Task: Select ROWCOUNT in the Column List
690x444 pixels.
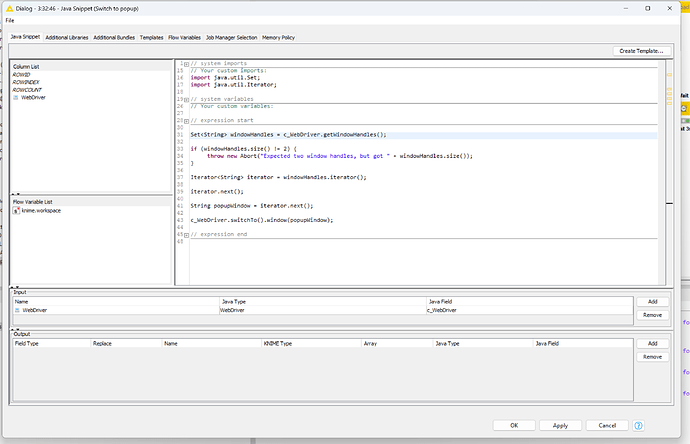Action: coord(27,90)
